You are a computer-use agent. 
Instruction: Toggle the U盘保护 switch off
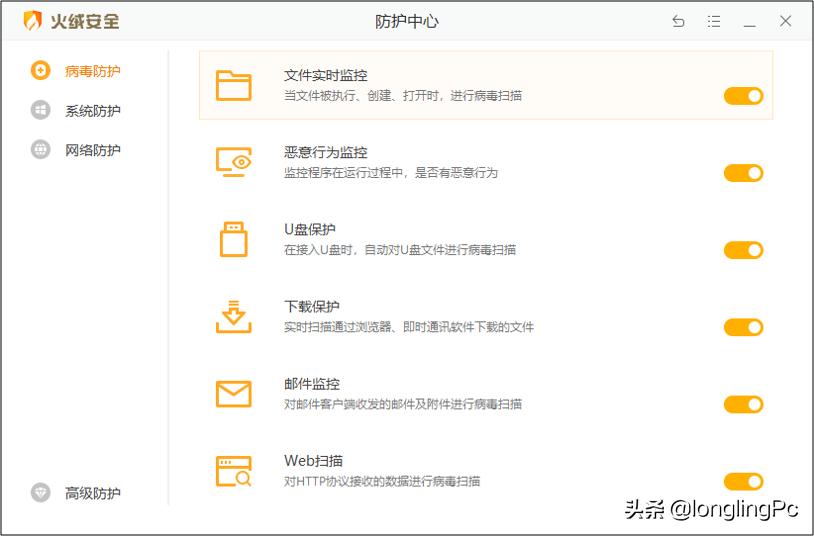click(743, 250)
